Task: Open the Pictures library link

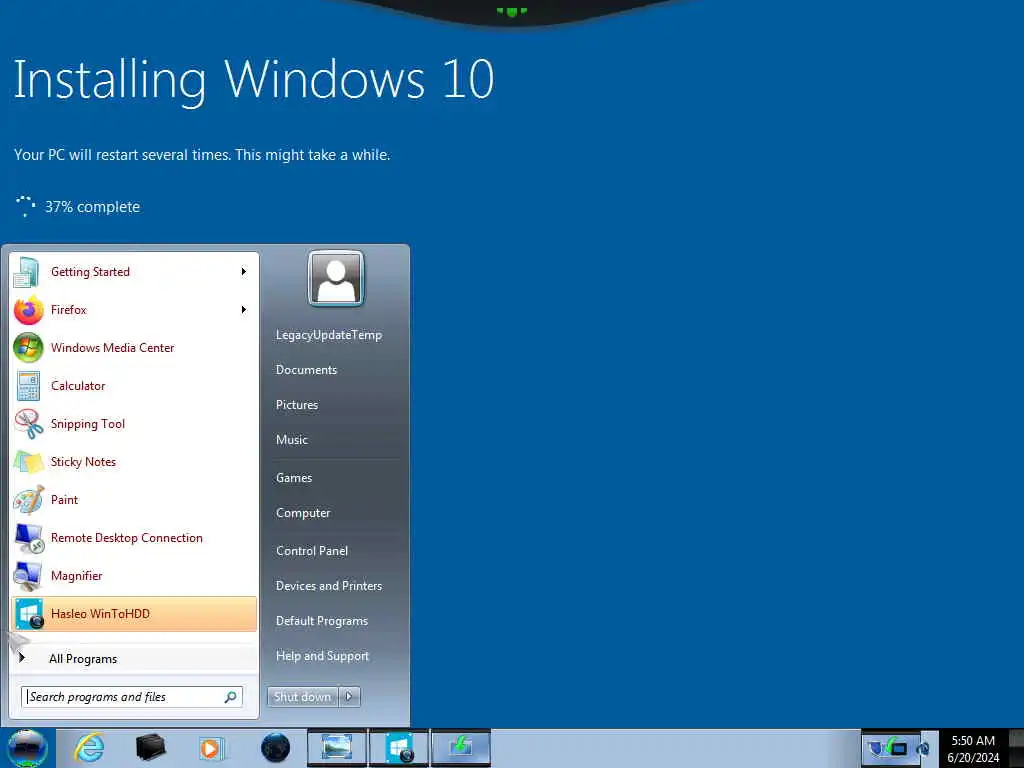Action: click(296, 405)
